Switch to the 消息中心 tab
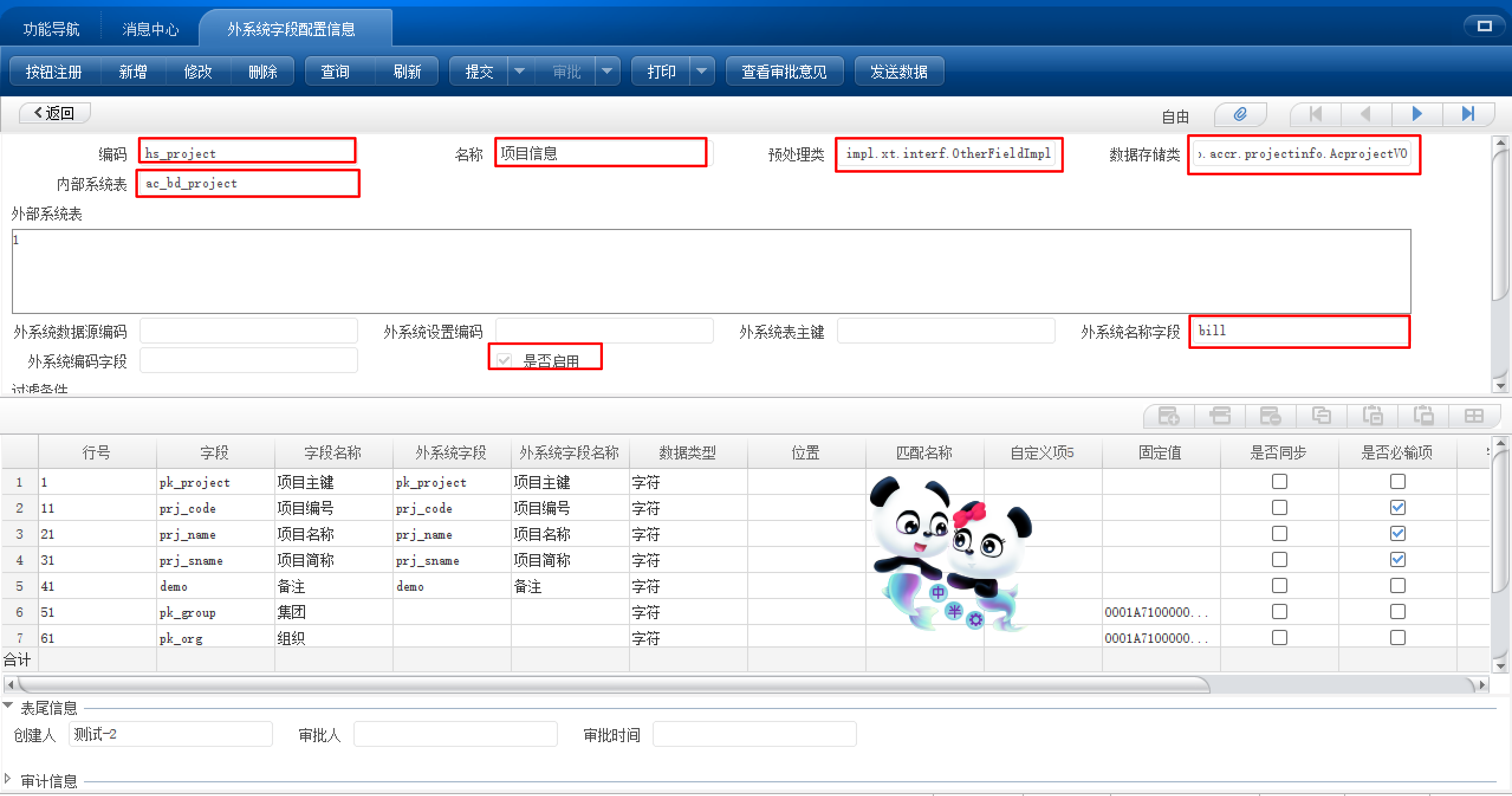The image size is (1512, 796). coord(150,29)
